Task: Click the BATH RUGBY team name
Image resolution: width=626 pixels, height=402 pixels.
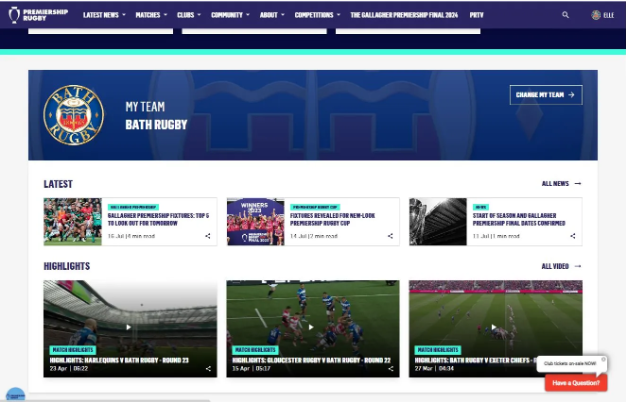Action: point(156,125)
